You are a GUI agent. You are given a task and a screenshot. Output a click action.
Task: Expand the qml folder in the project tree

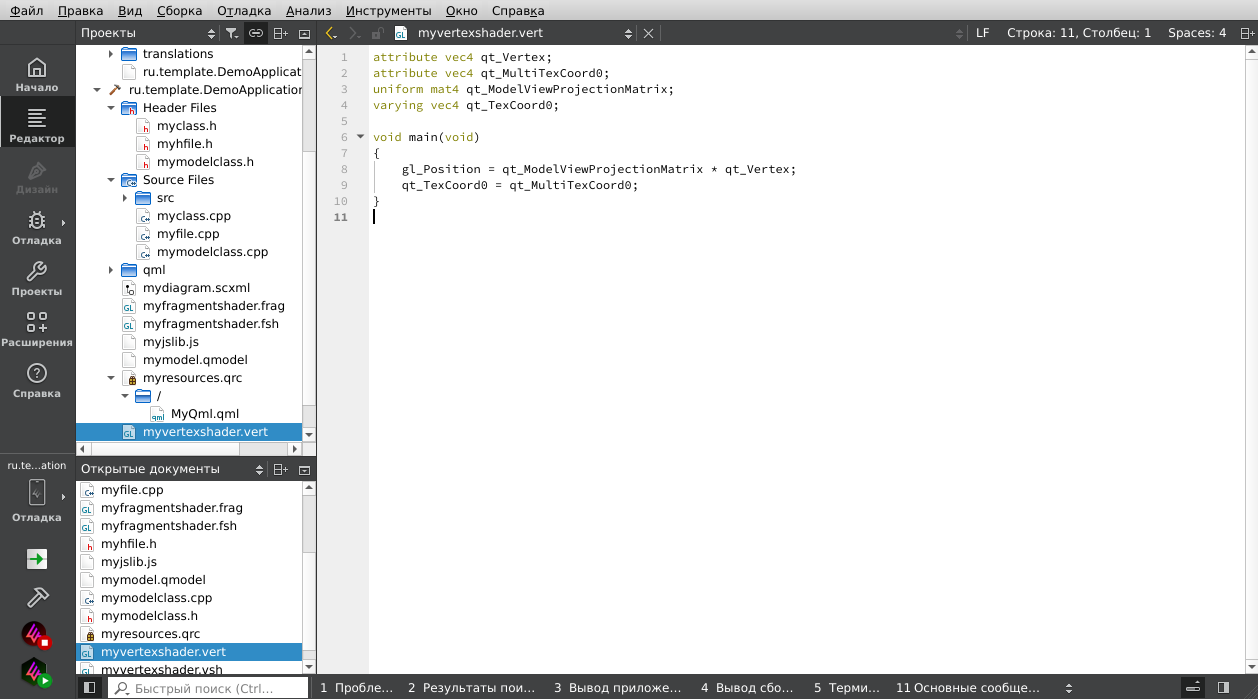pos(111,270)
